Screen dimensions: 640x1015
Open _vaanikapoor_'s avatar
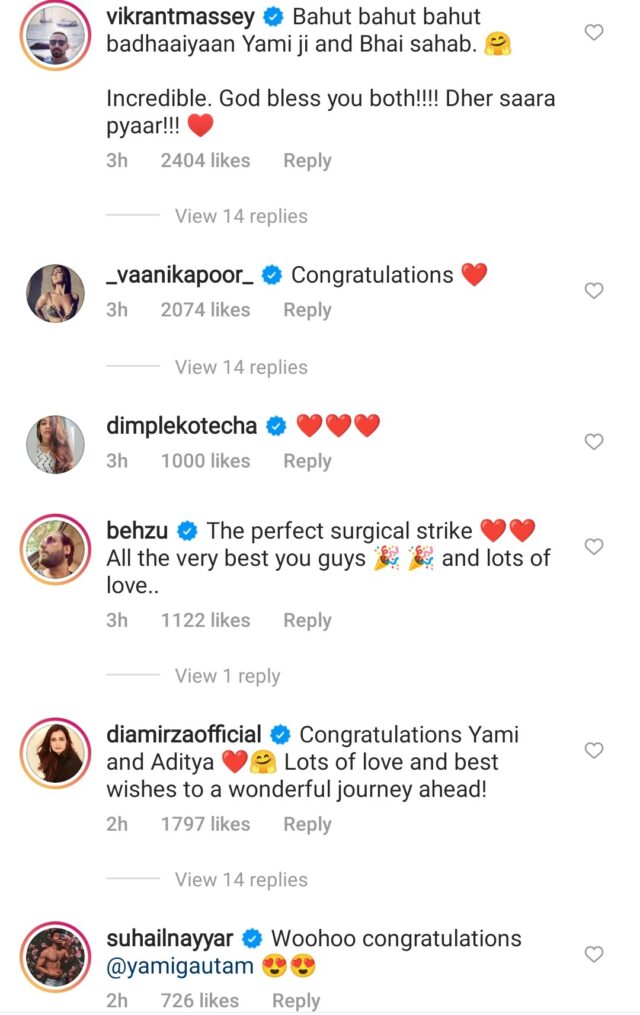pyautogui.click(x=54, y=293)
